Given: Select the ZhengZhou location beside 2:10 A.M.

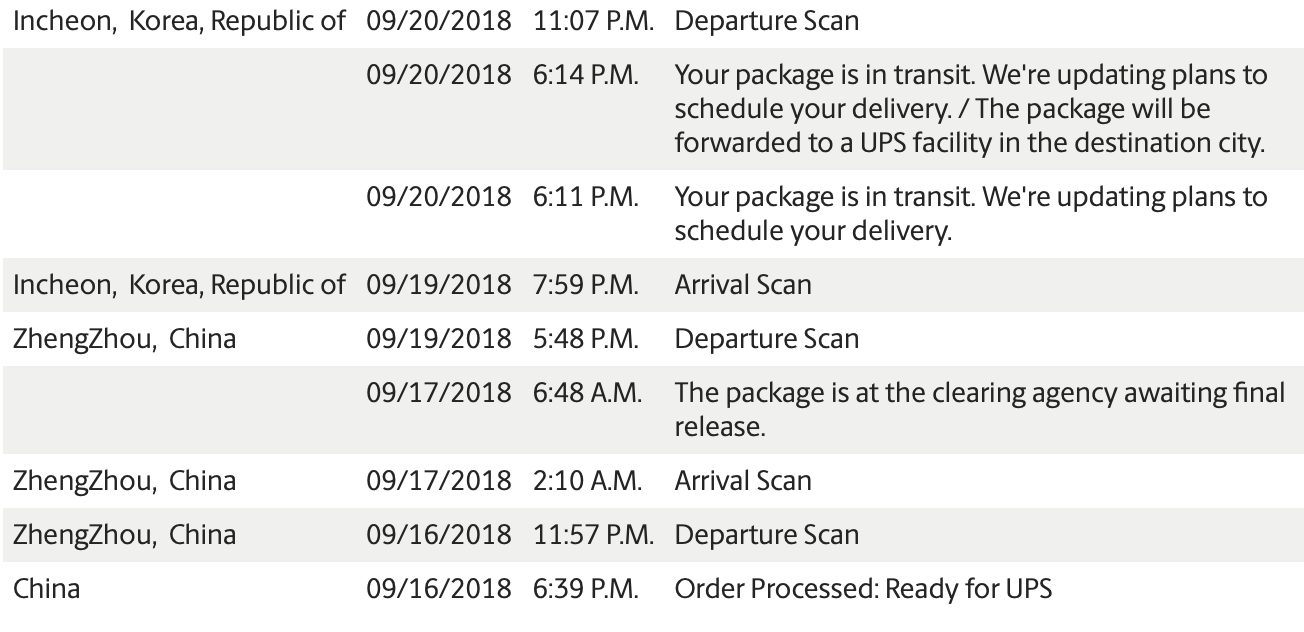Looking at the screenshot, I should pyautogui.click(x=125, y=481).
